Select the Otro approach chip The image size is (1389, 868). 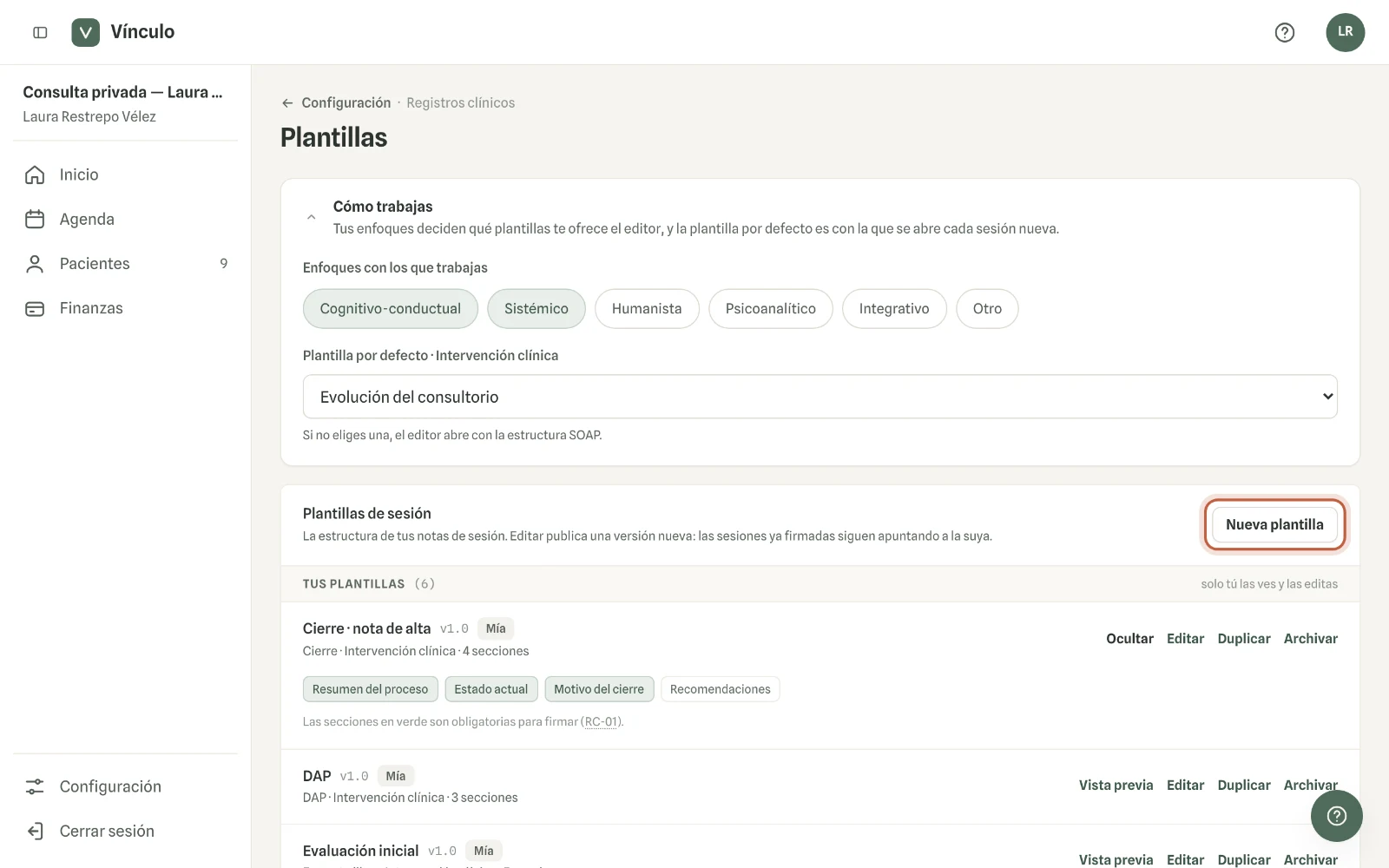[987, 308]
